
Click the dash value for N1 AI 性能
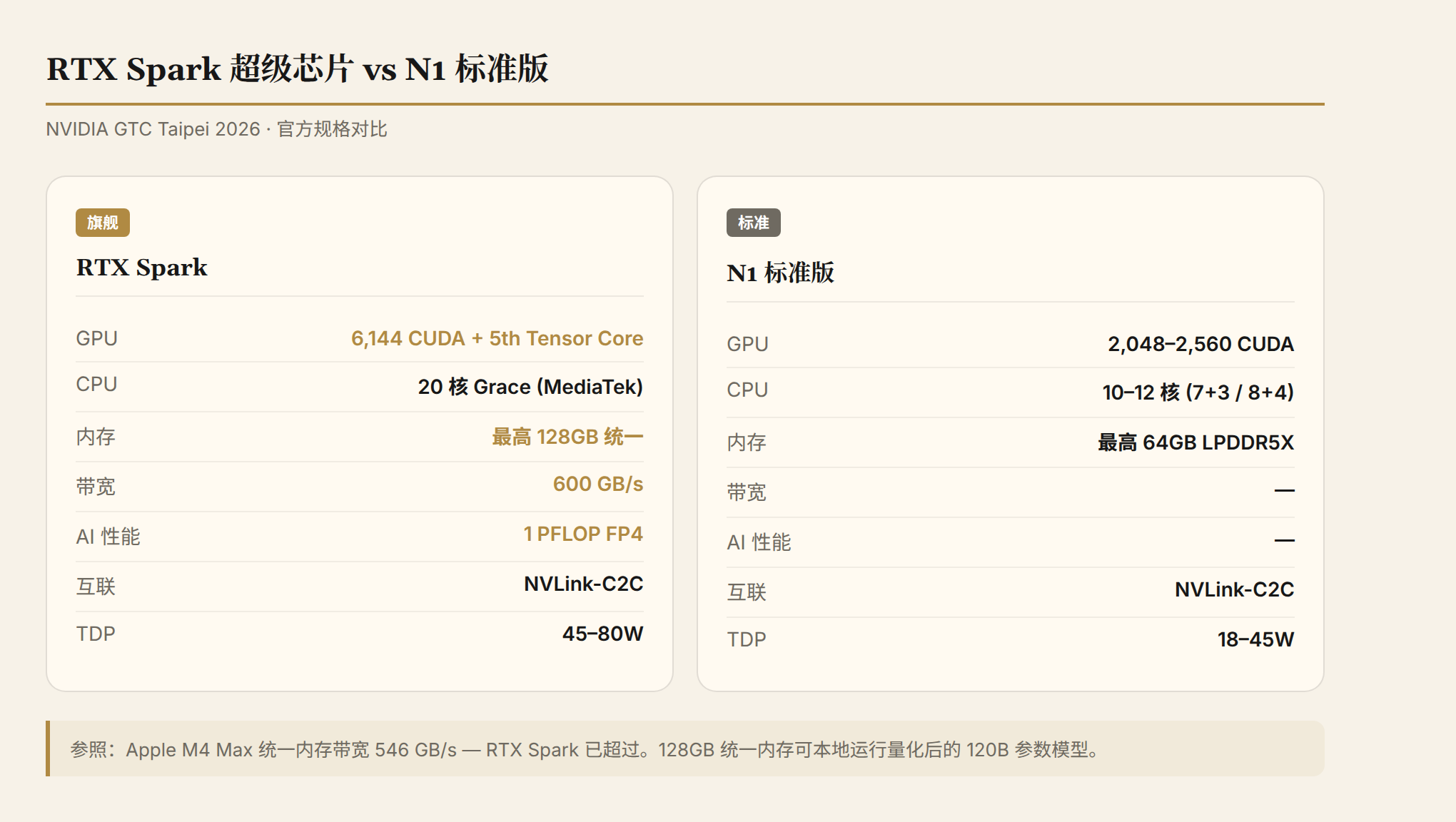pos(1285,540)
